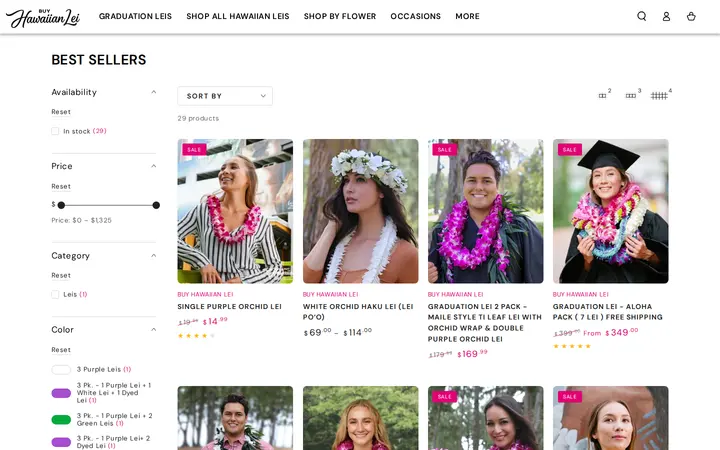Click SALE badge on Single Purple Orchid Lei
The height and width of the screenshot is (450, 720).
[x=194, y=150]
